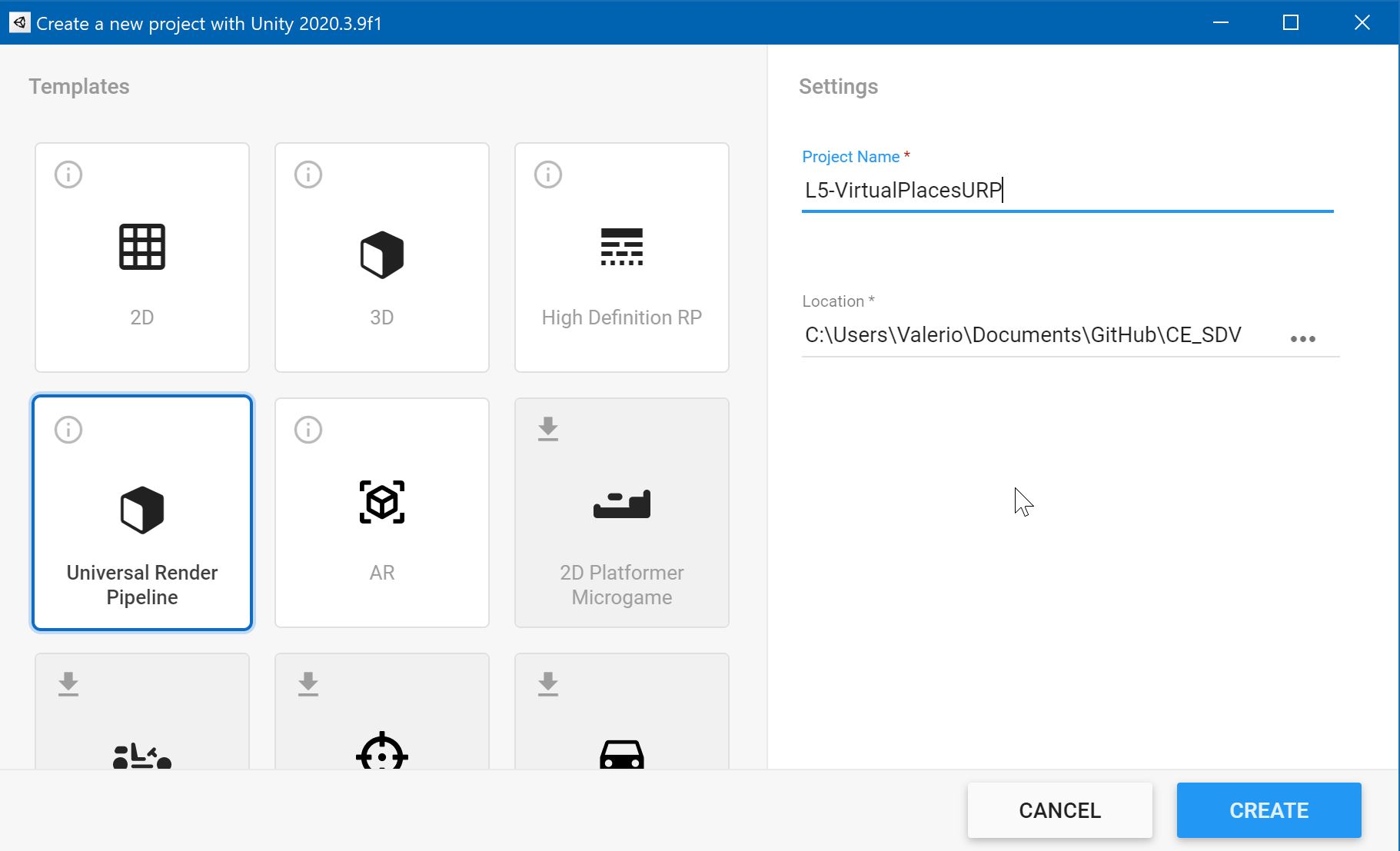Show info for Universal Render Pipeline template
This screenshot has height=851, width=1400.
pos(68,430)
